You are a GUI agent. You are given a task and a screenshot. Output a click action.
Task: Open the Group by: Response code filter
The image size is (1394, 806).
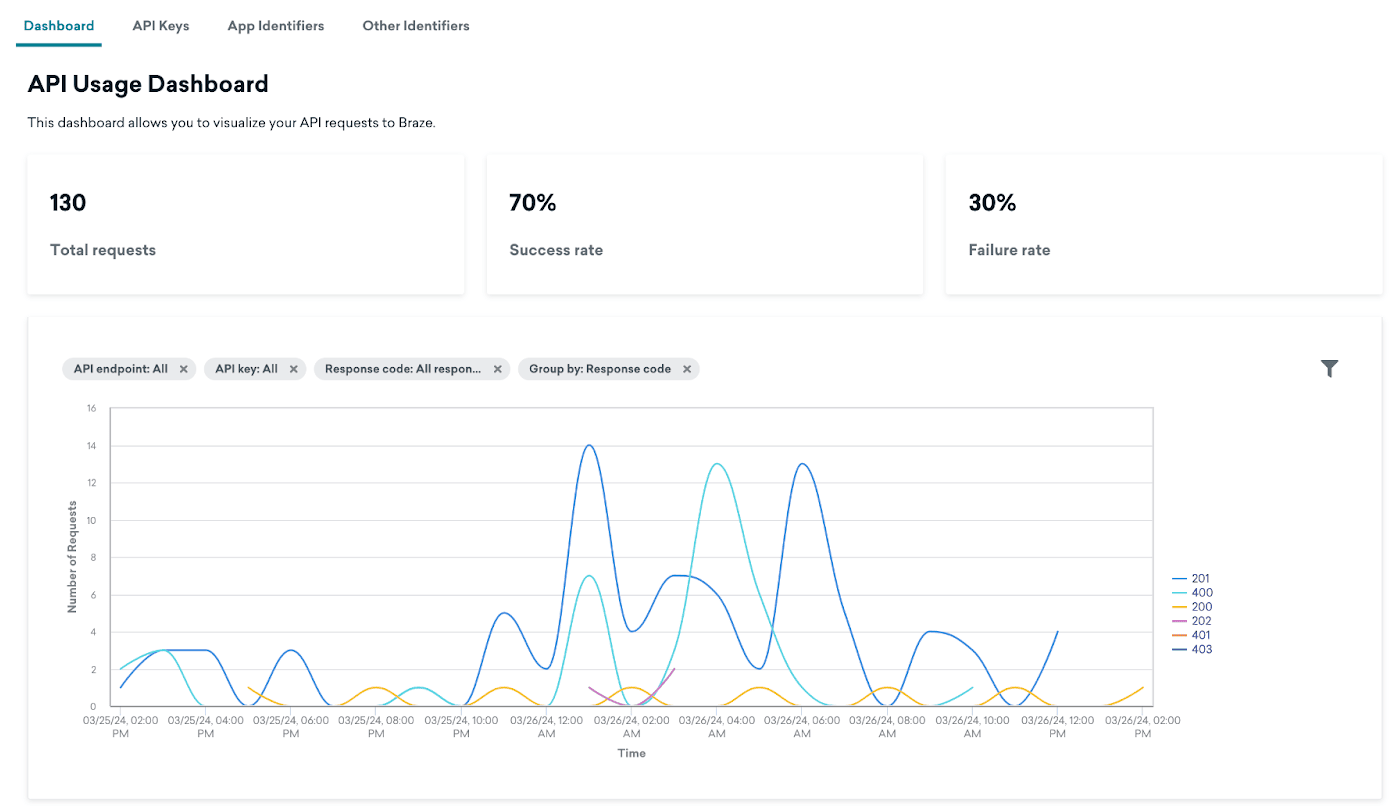[599, 369]
